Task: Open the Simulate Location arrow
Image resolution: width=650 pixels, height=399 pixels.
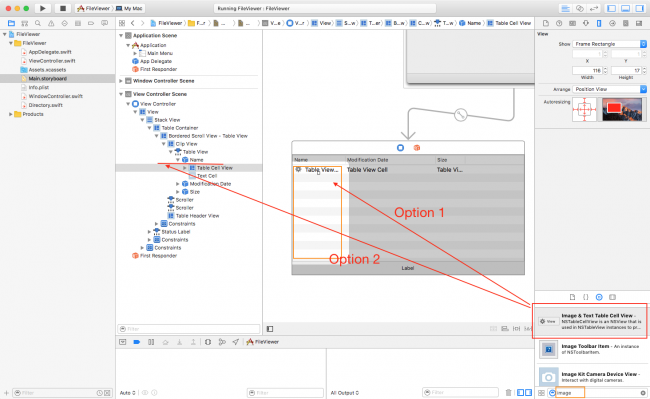Action: pyautogui.click(x=235, y=342)
